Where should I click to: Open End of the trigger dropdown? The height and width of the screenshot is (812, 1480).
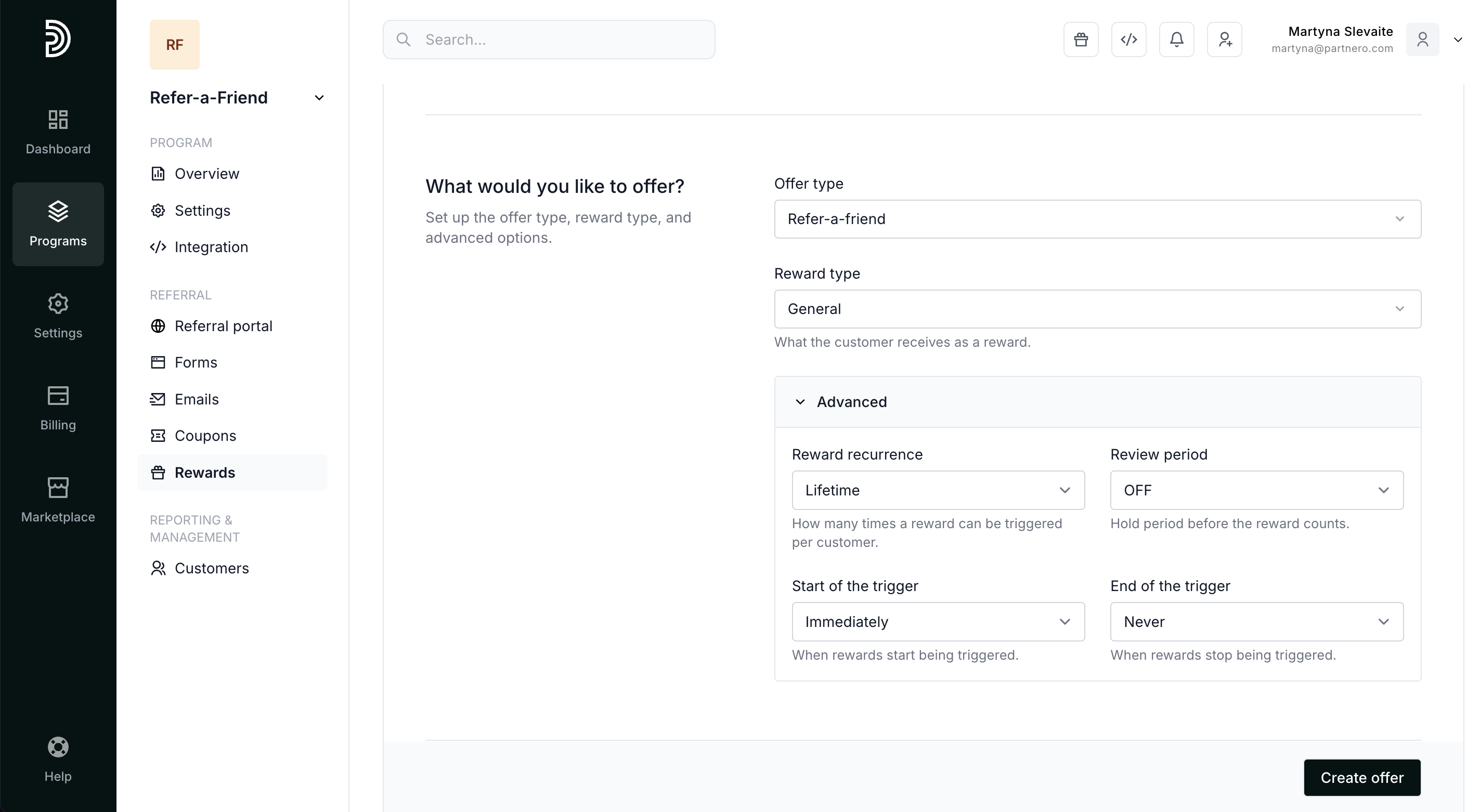[x=1256, y=622]
